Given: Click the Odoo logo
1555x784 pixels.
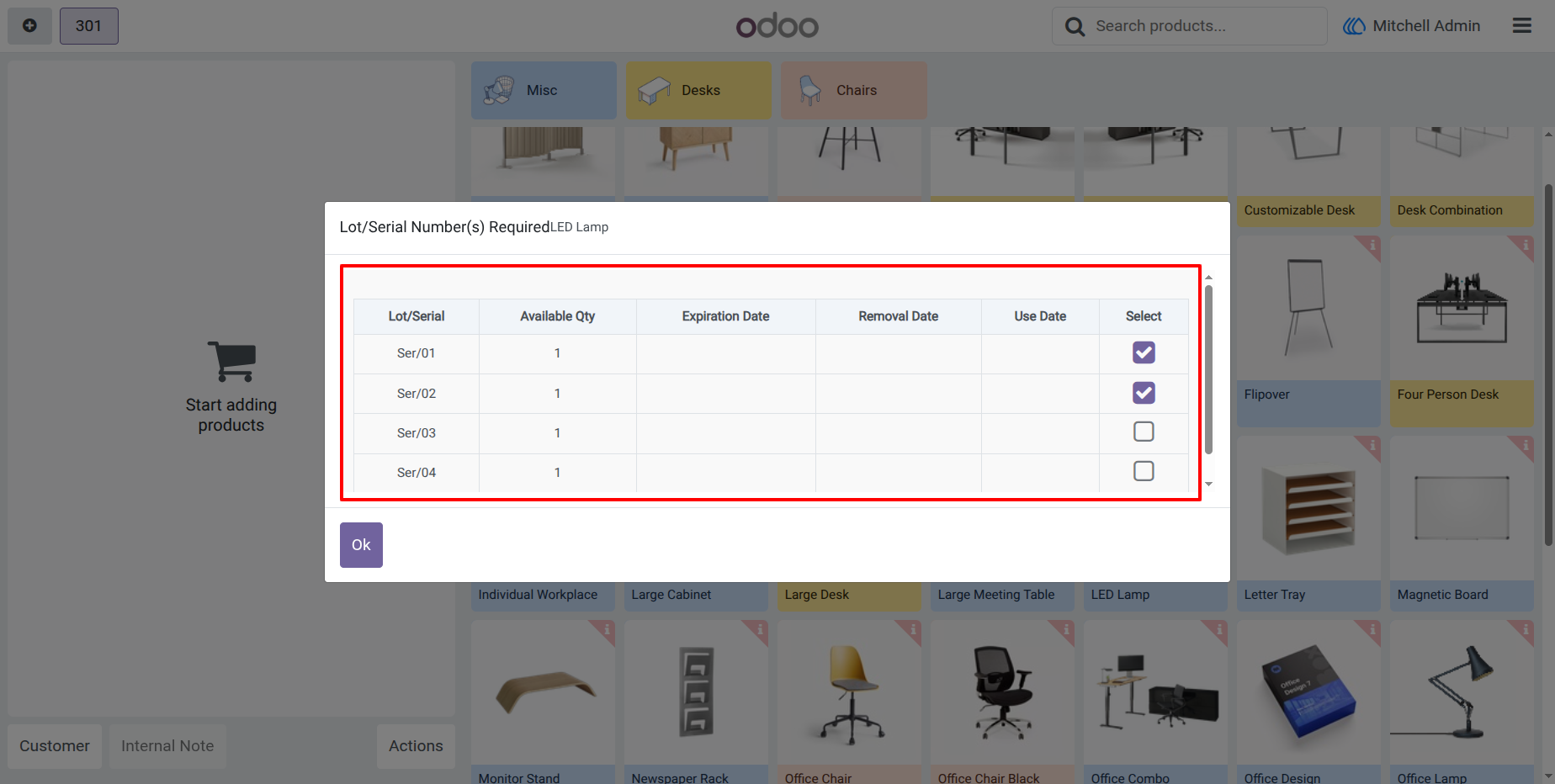Looking at the screenshot, I should (777, 26).
